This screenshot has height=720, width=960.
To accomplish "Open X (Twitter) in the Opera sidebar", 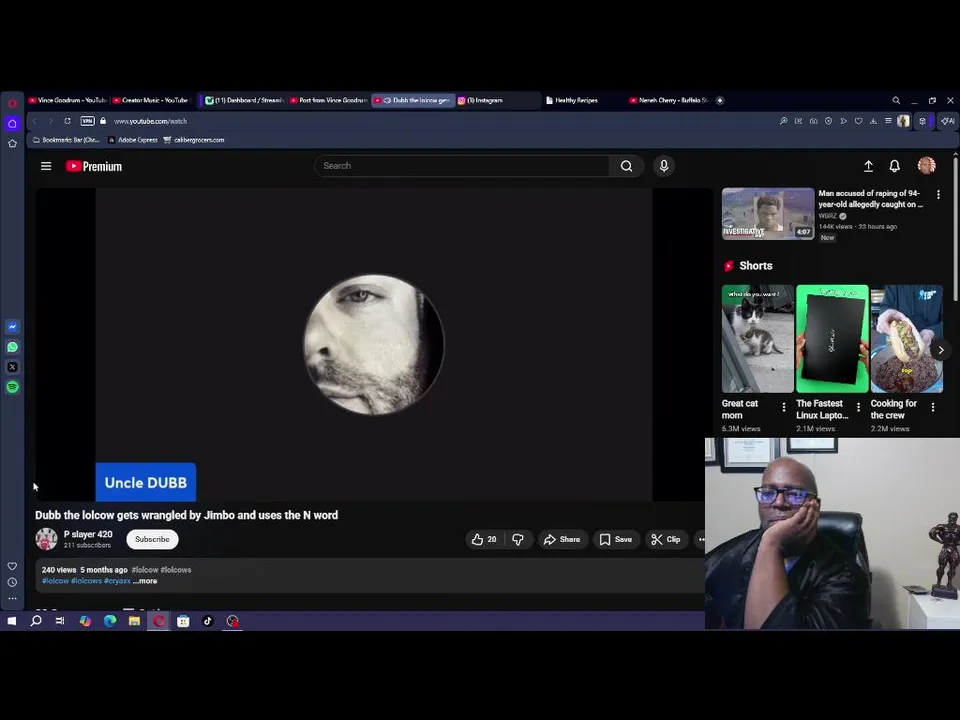I will [x=12, y=367].
